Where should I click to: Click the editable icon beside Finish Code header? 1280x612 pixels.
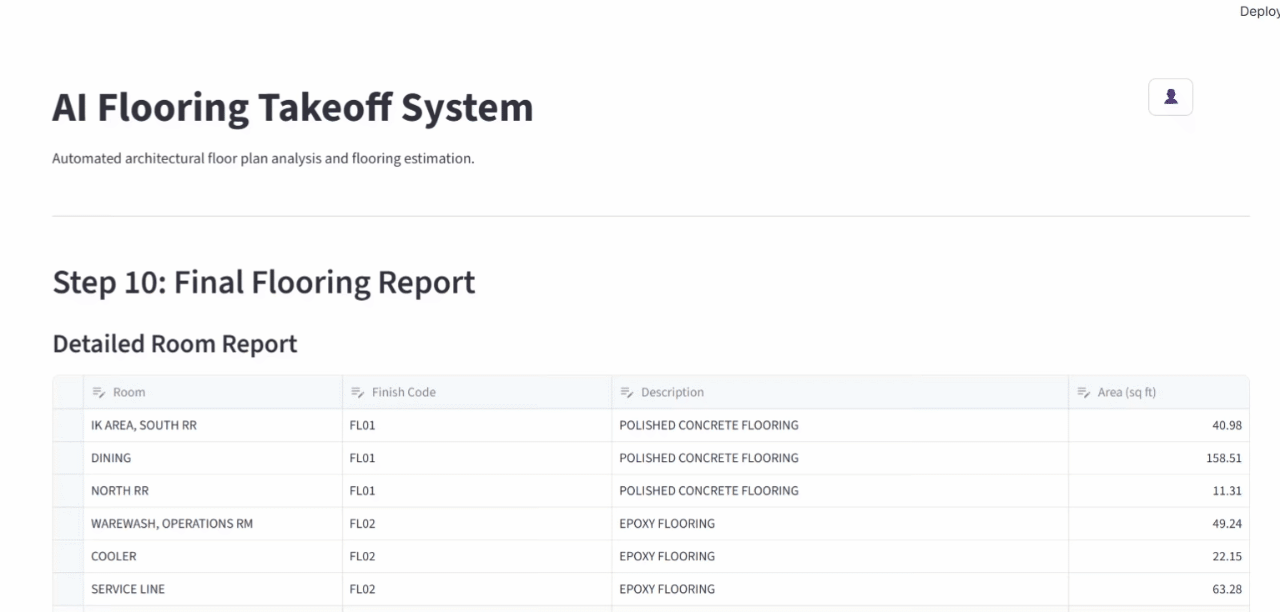[x=357, y=392]
